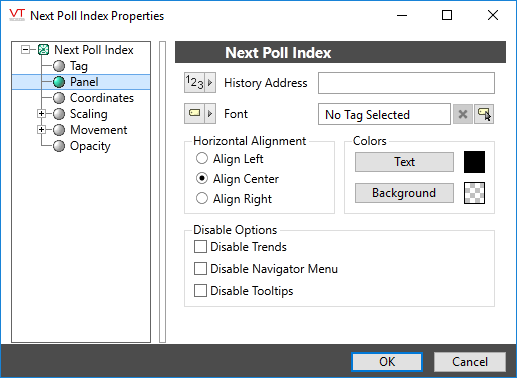Click the black Text color swatch
Screen dimensions: 517x378
(474, 162)
